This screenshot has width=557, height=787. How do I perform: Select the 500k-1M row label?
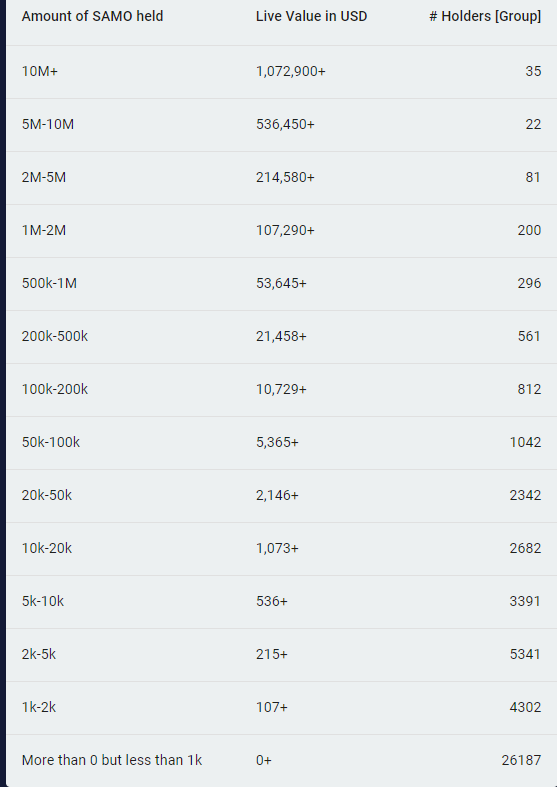click(49, 283)
